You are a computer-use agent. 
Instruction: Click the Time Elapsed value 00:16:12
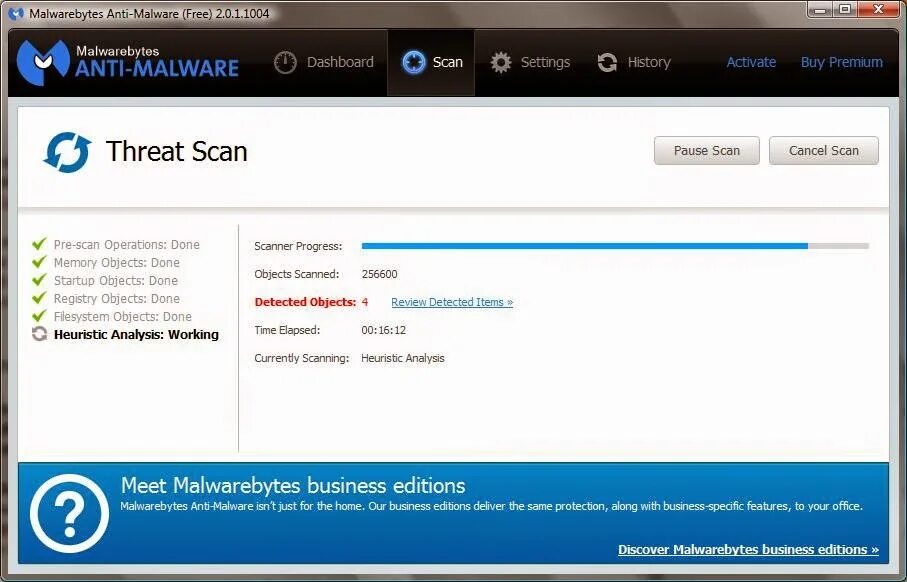(x=384, y=330)
